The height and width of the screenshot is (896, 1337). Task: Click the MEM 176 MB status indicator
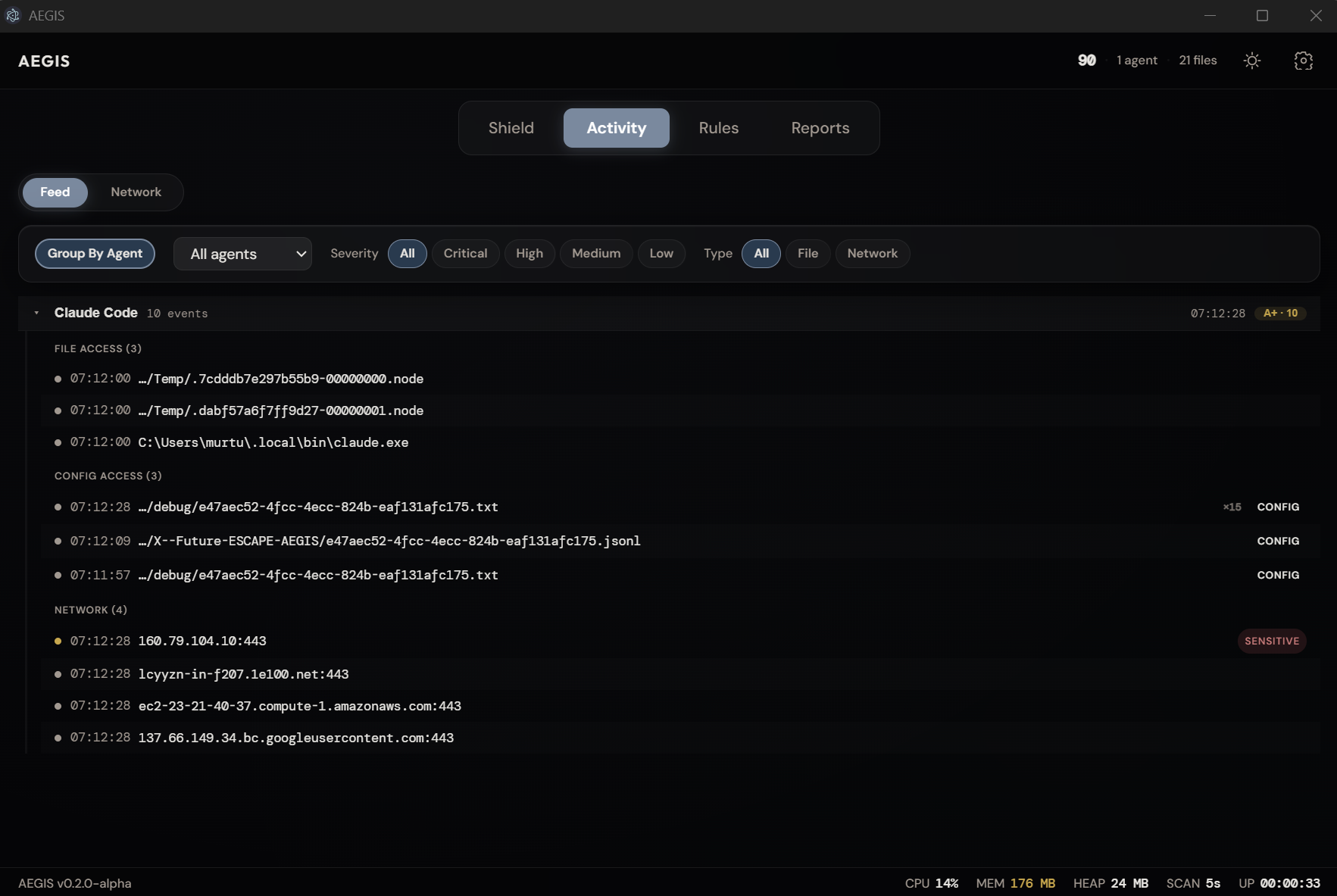[x=1015, y=883]
